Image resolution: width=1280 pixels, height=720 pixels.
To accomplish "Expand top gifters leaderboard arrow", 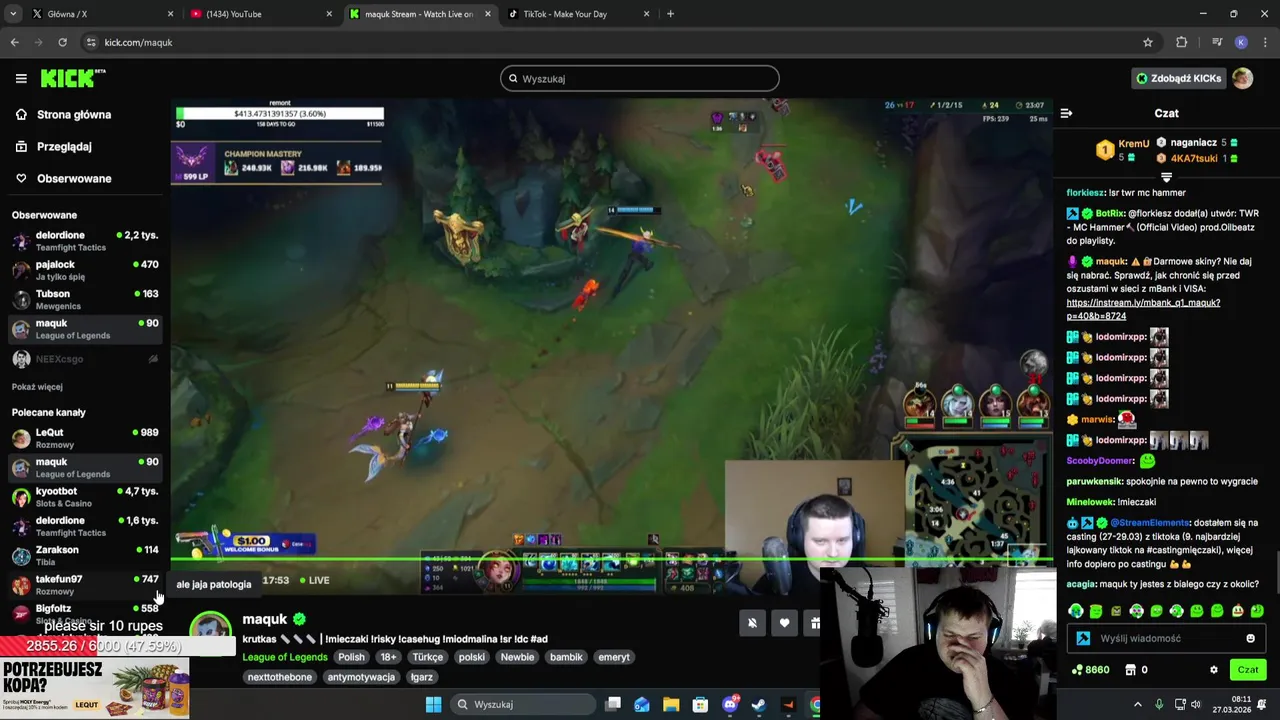I will click(x=1166, y=177).
